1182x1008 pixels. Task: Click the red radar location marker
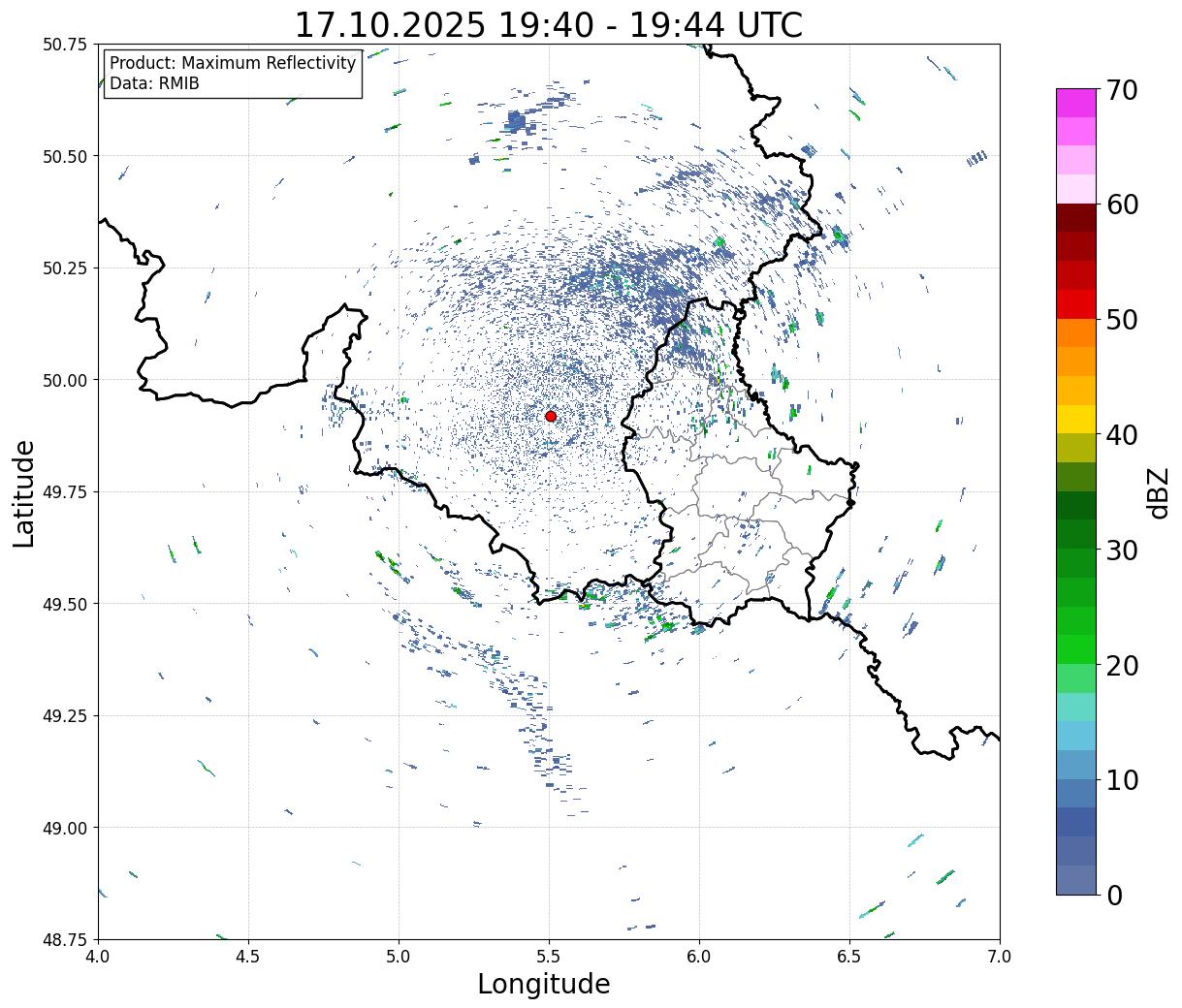click(551, 416)
